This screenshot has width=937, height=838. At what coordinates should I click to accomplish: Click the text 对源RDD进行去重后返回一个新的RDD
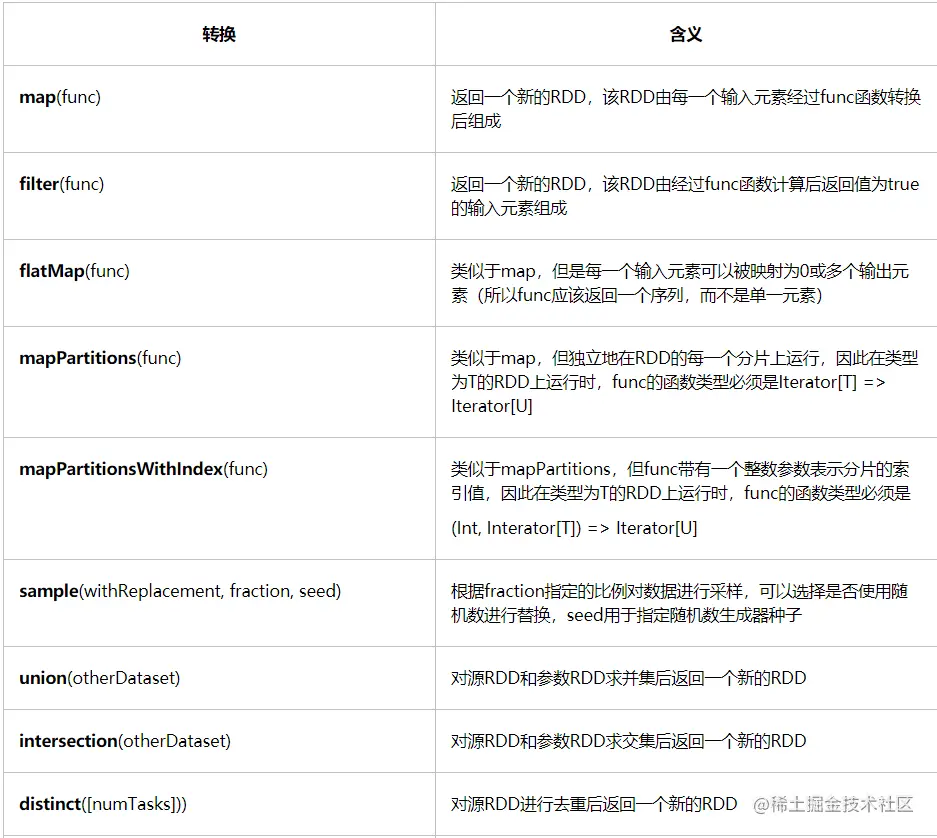594,804
